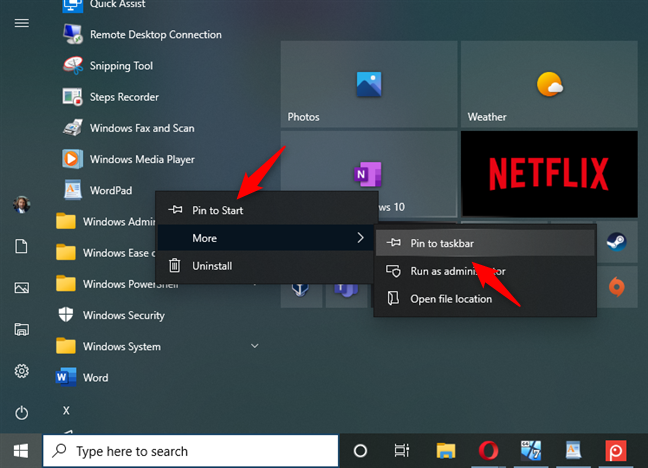
Task: Click the Power button icon
Action: [21, 413]
